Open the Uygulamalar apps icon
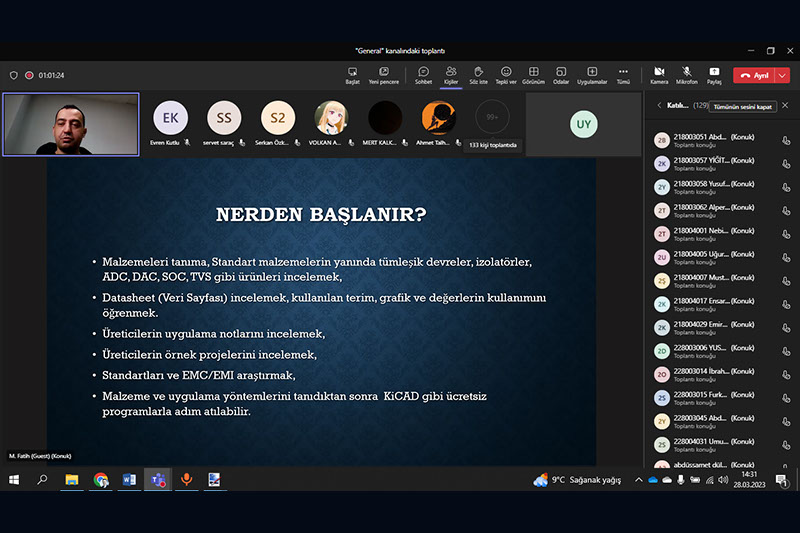The image size is (800, 533). [592, 73]
